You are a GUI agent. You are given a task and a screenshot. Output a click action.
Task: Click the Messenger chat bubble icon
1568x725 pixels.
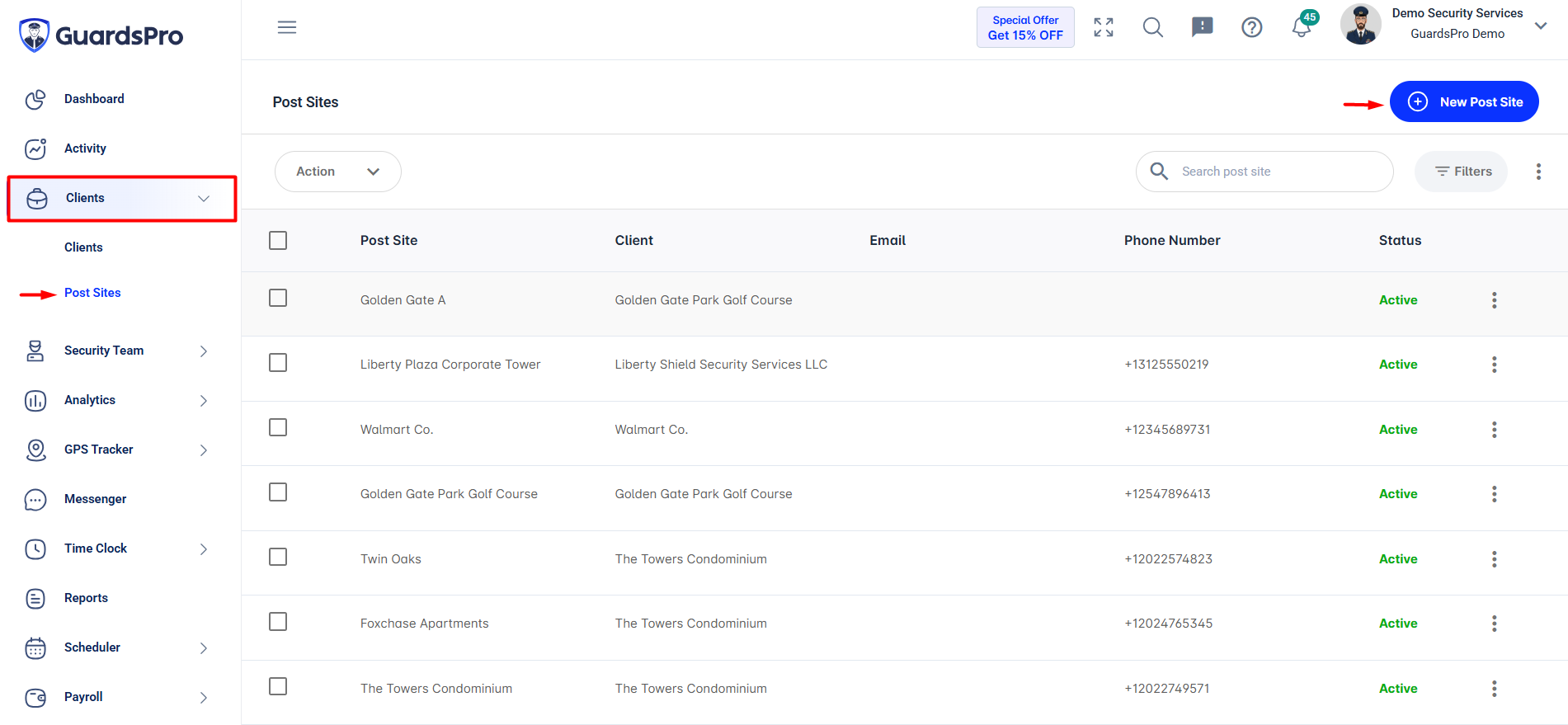(x=35, y=499)
